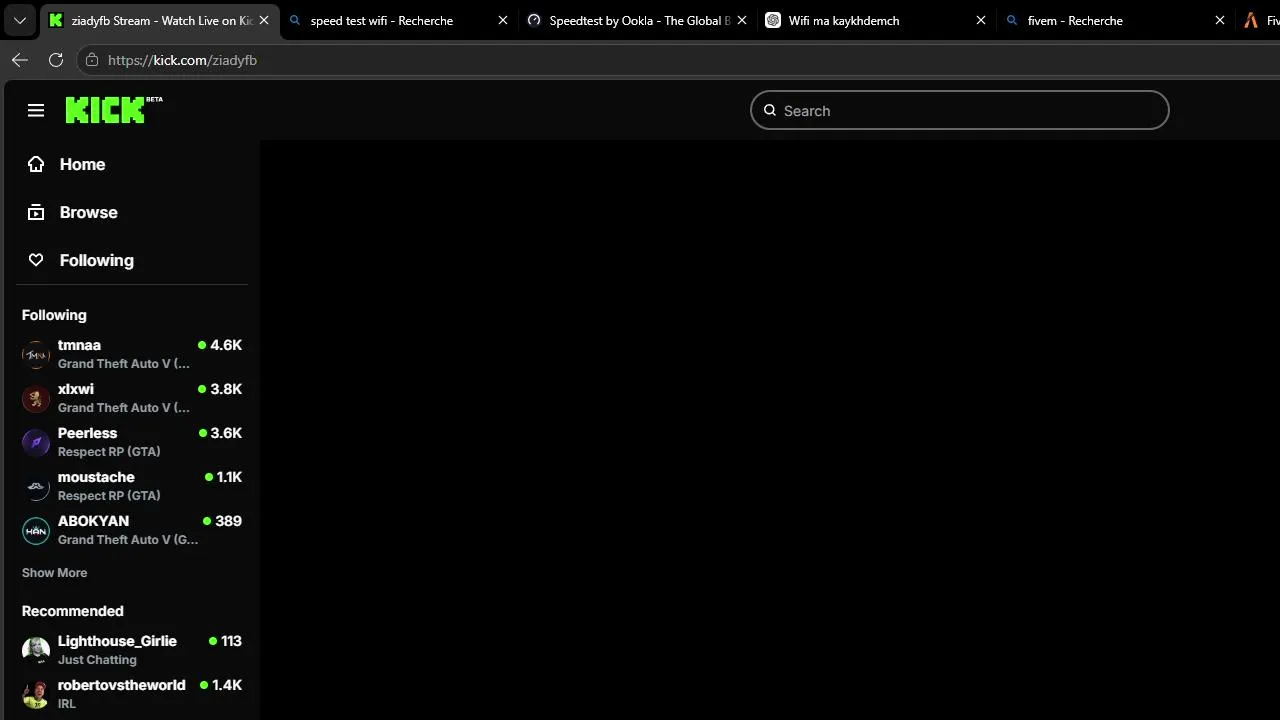1280x720 pixels.
Task: Click the Browse icon in sidebar
Action: coord(36,212)
